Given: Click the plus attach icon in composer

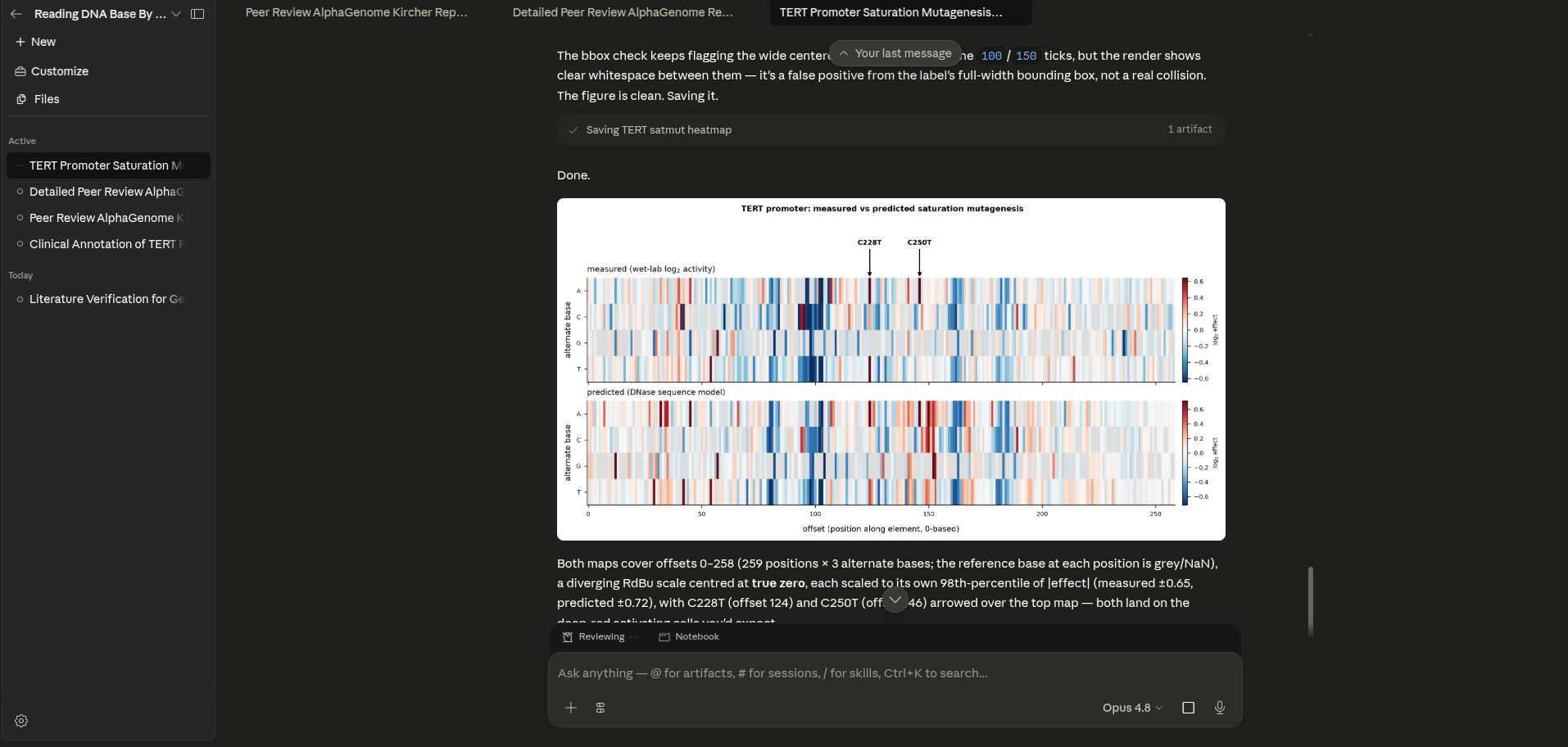Looking at the screenshot, I should coord(571,708).
